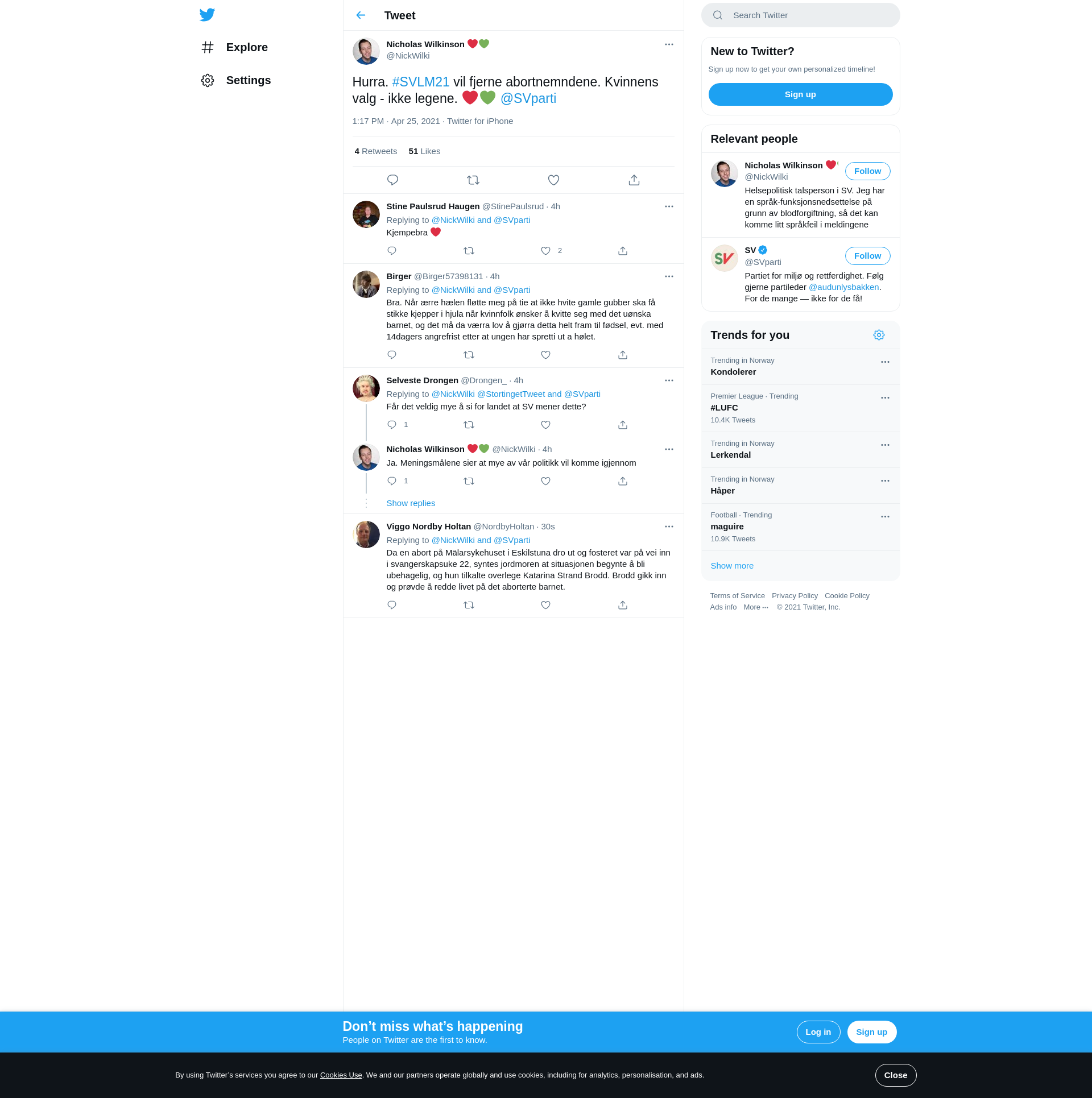
Task: Open more options on the main tweet
Action: click(x=669, y=44)
